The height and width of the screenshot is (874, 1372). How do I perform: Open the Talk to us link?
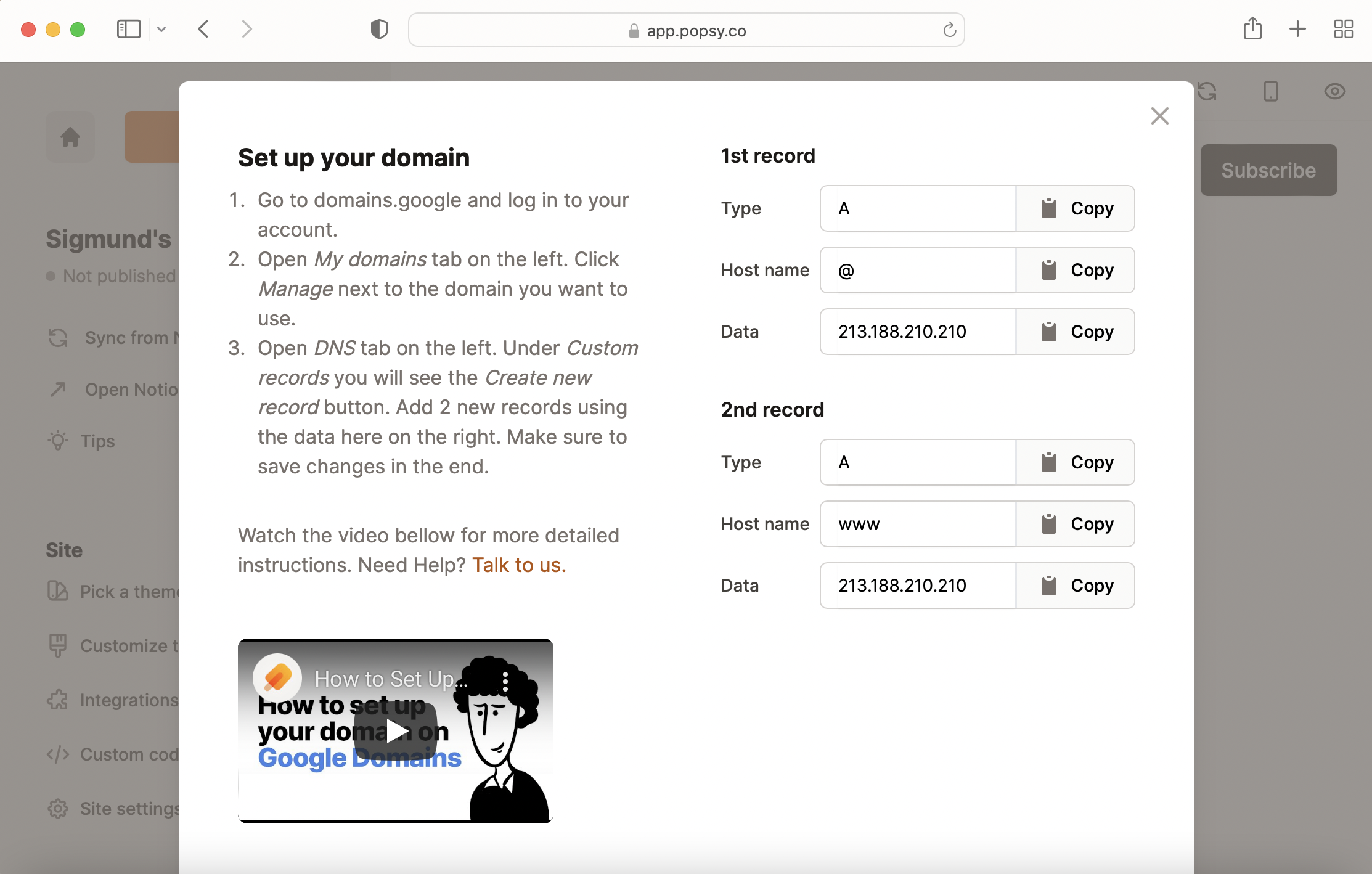click(518, 565)
